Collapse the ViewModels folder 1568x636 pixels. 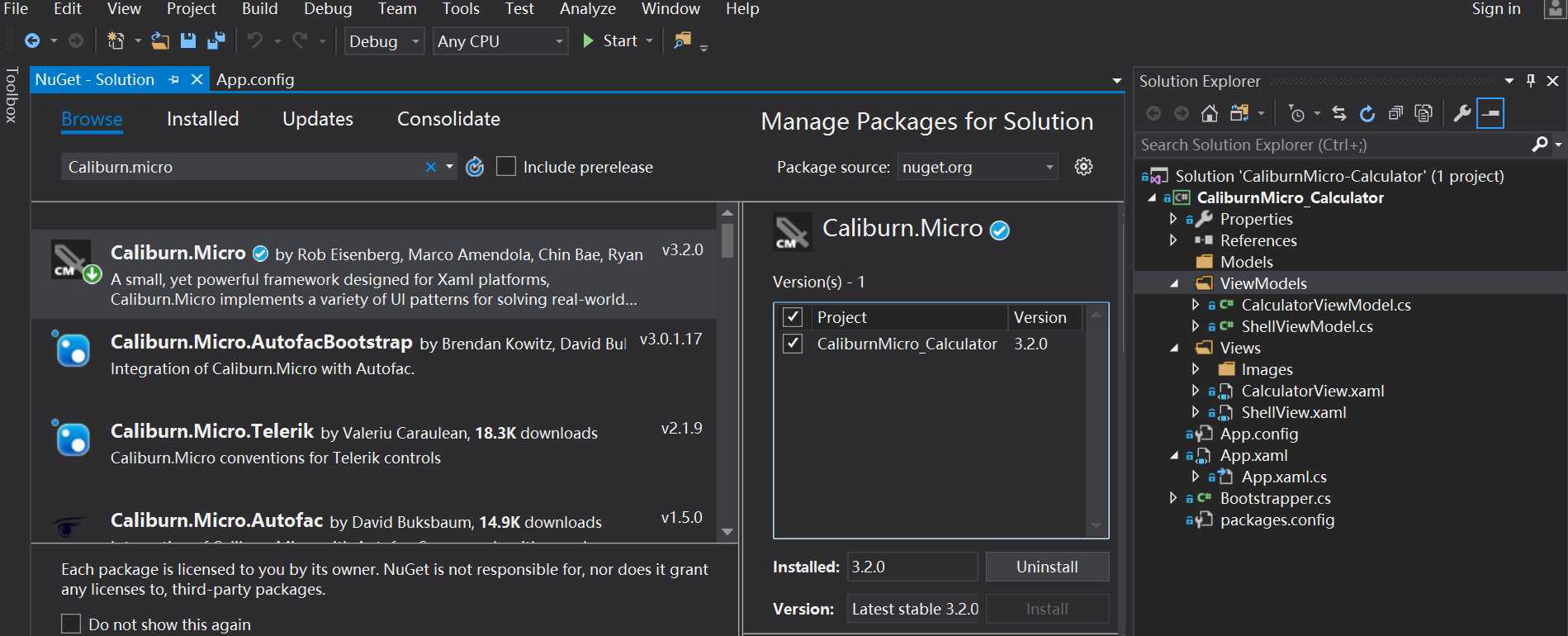click(x=1174, y=283)
